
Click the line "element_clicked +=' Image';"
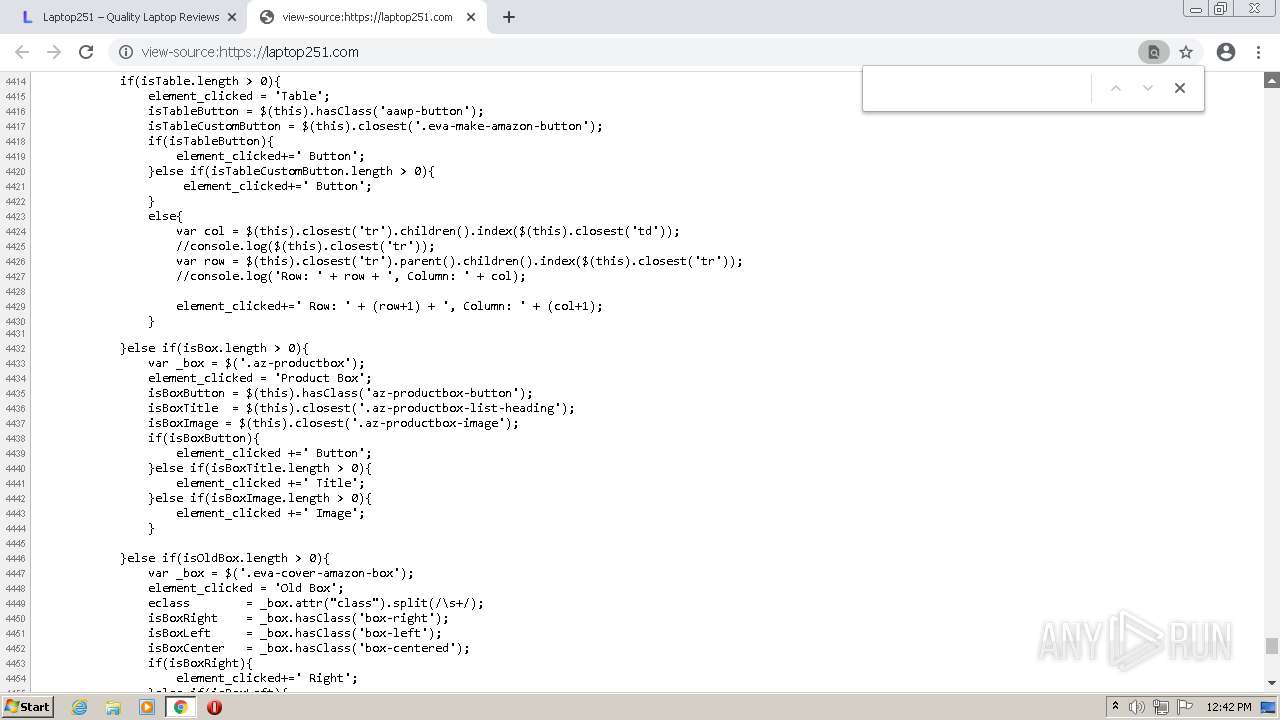pyautogui.click(x=270, y=513)
